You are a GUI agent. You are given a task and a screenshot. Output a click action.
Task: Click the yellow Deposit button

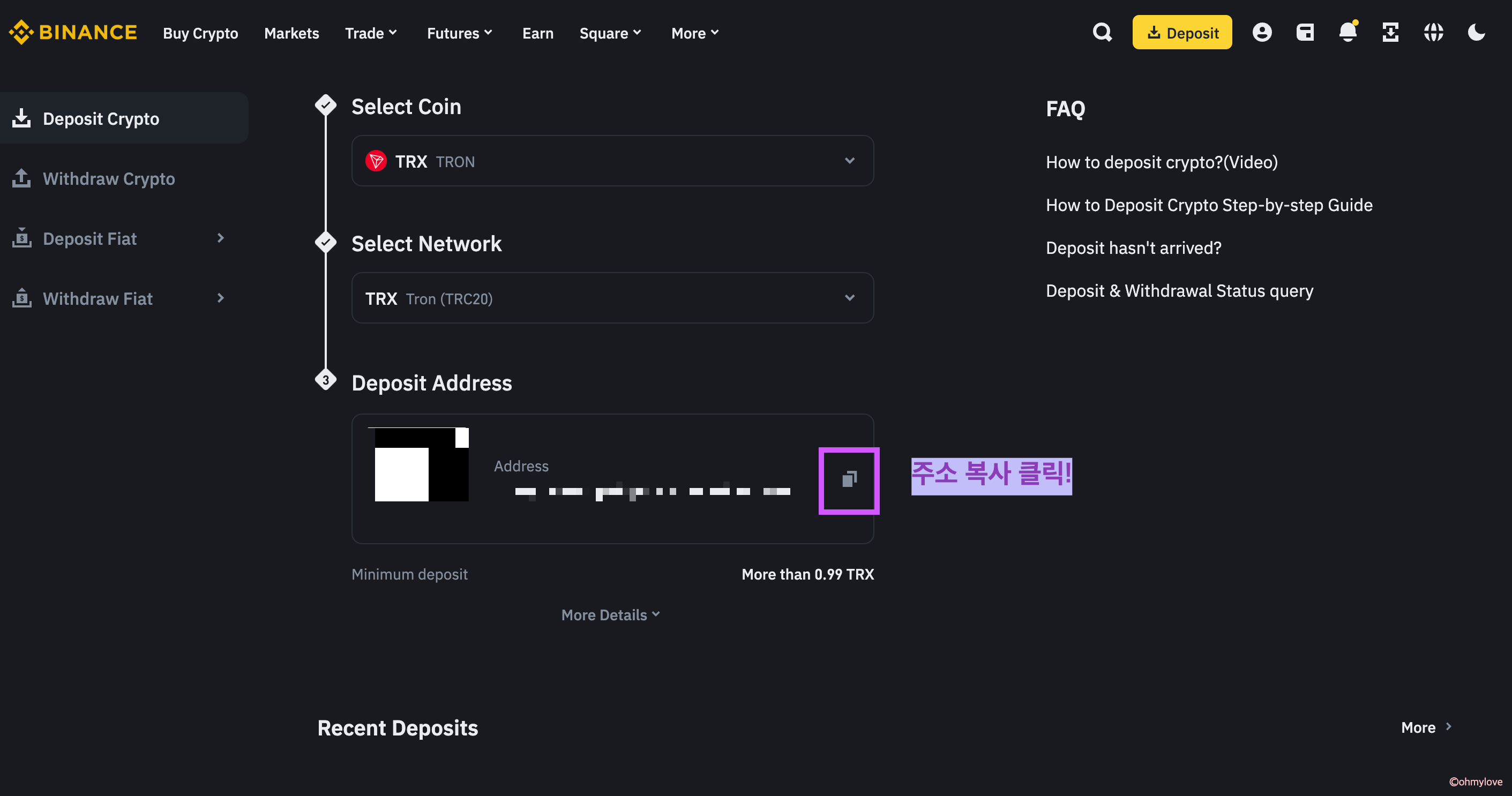(x=1182, y=32)
